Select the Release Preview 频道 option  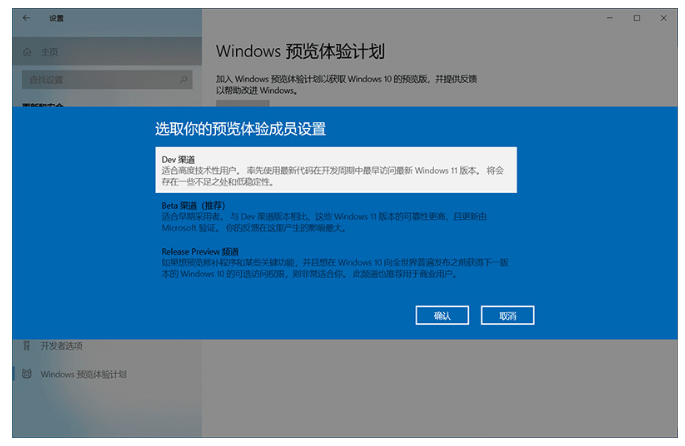200,250
